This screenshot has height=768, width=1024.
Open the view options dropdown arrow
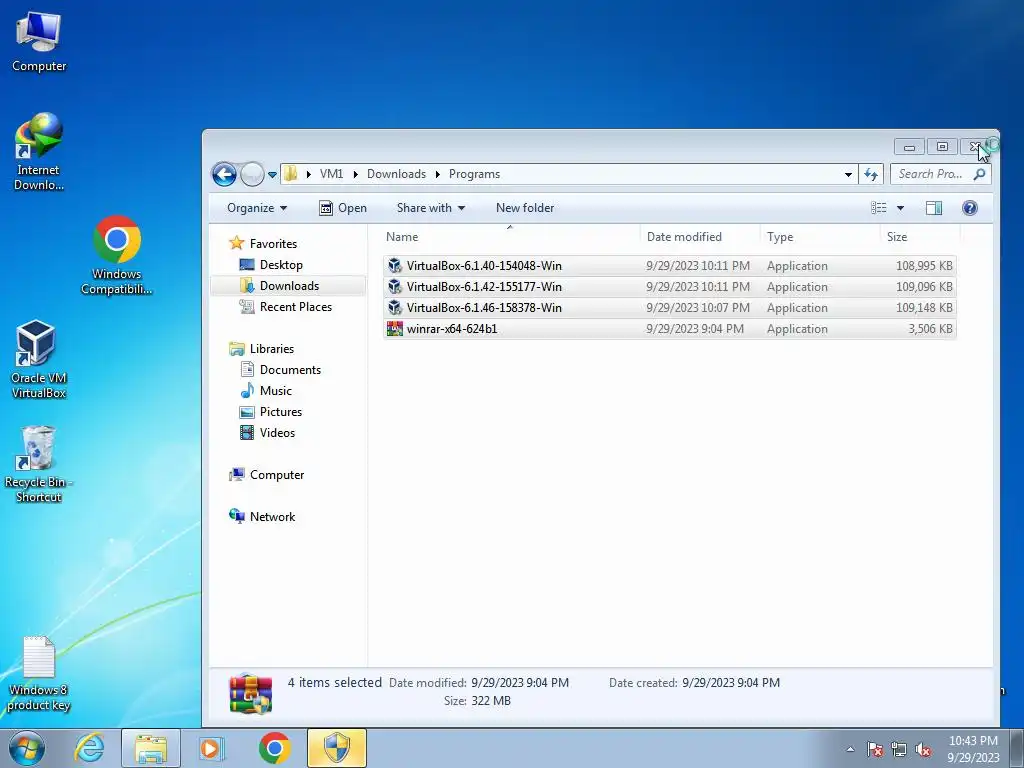pos(901,208)
